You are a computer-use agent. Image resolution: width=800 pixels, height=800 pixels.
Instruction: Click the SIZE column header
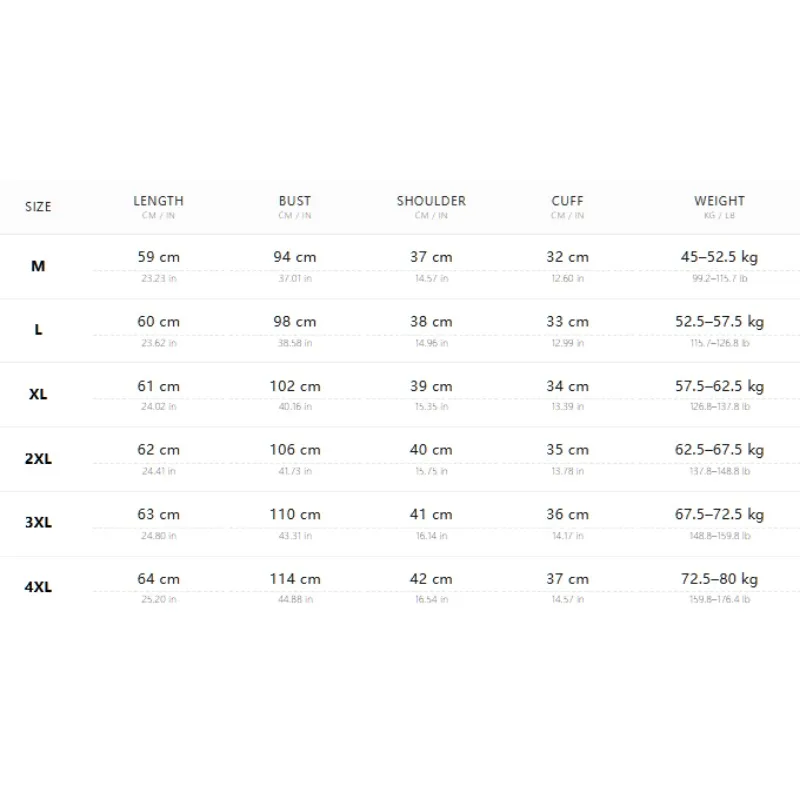coord(38,207)
